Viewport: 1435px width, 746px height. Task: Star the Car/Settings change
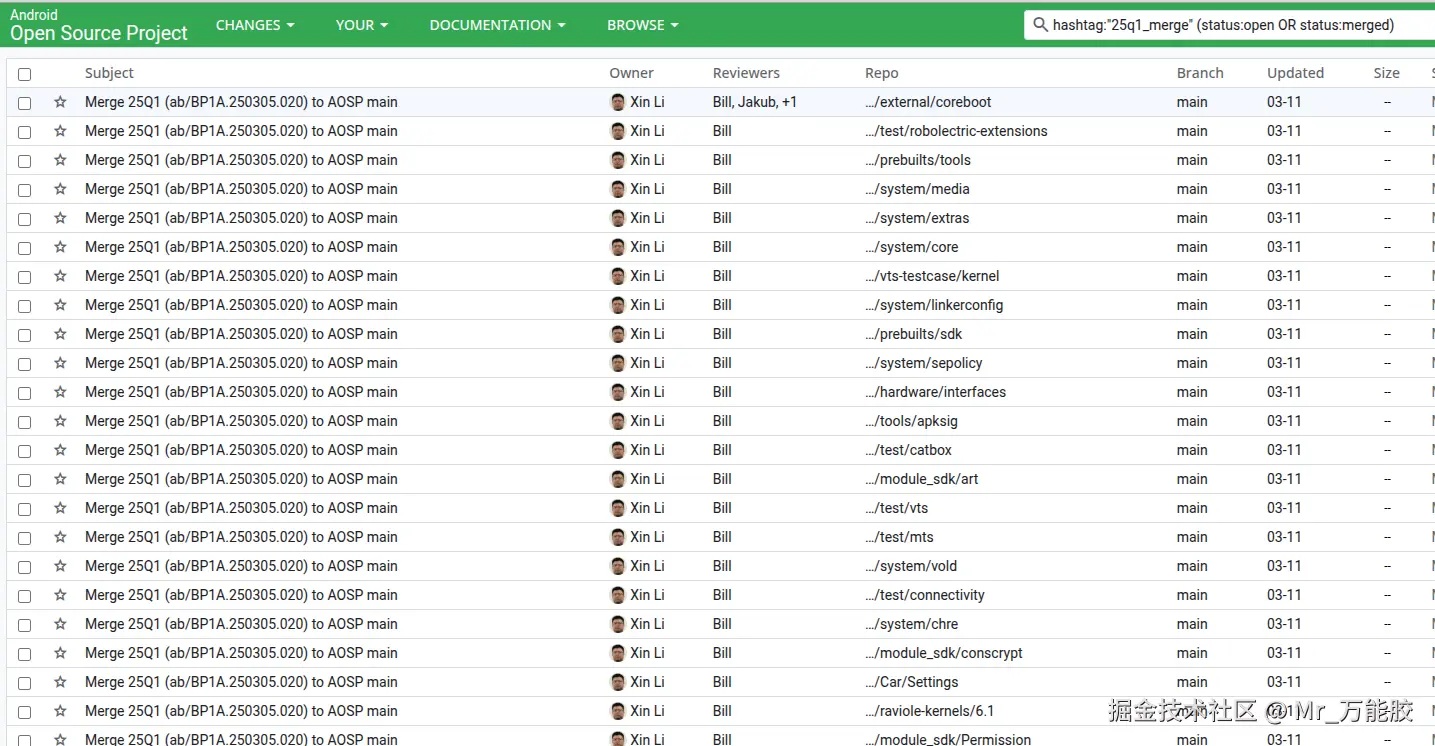click(x=60, y=682)
